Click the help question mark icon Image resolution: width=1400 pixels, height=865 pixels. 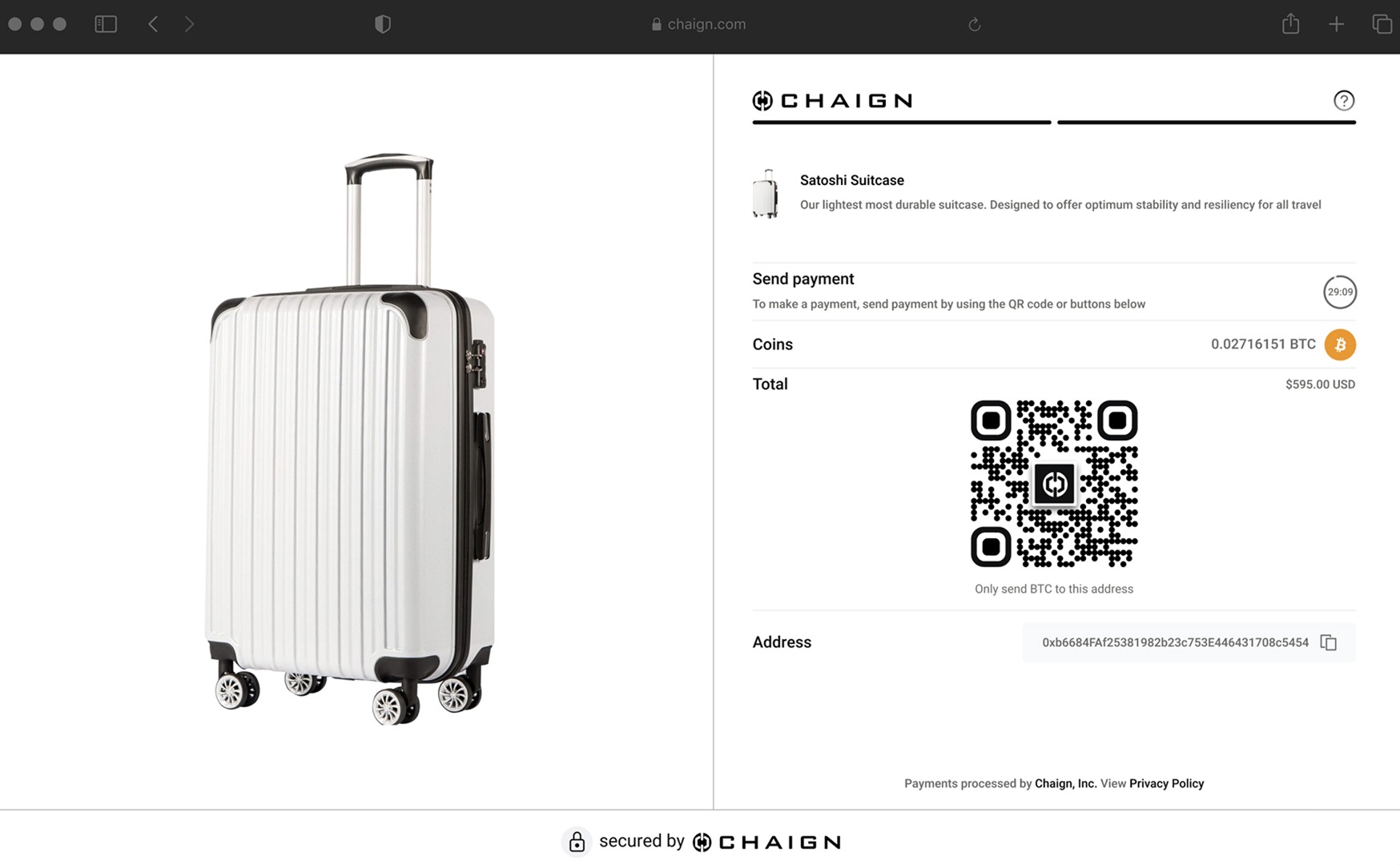tap(1343, 100)
